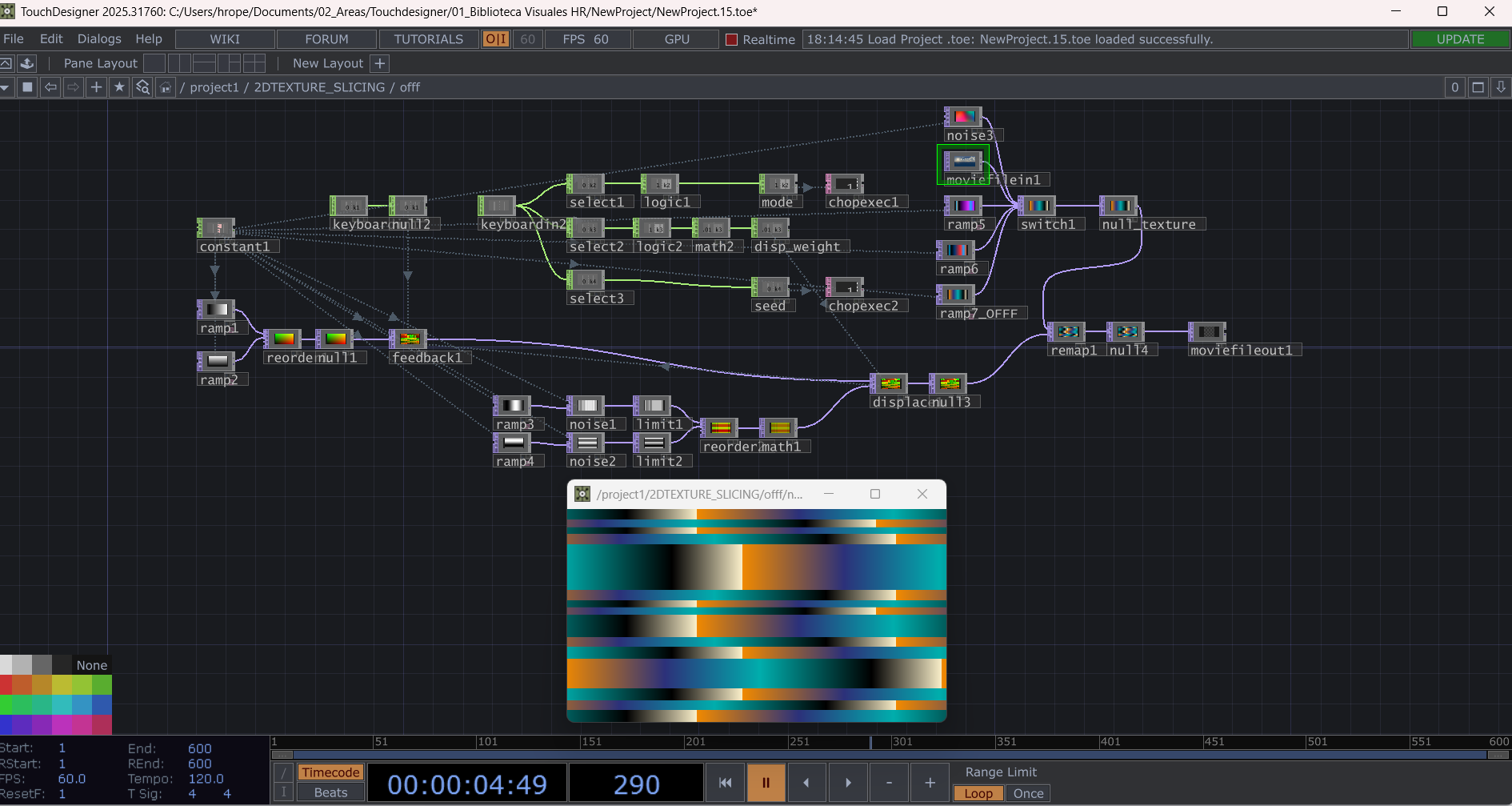This screenshot has width=1512, height=806.
Task: Click the green UPDATE button
Action: click(1460, 39)
